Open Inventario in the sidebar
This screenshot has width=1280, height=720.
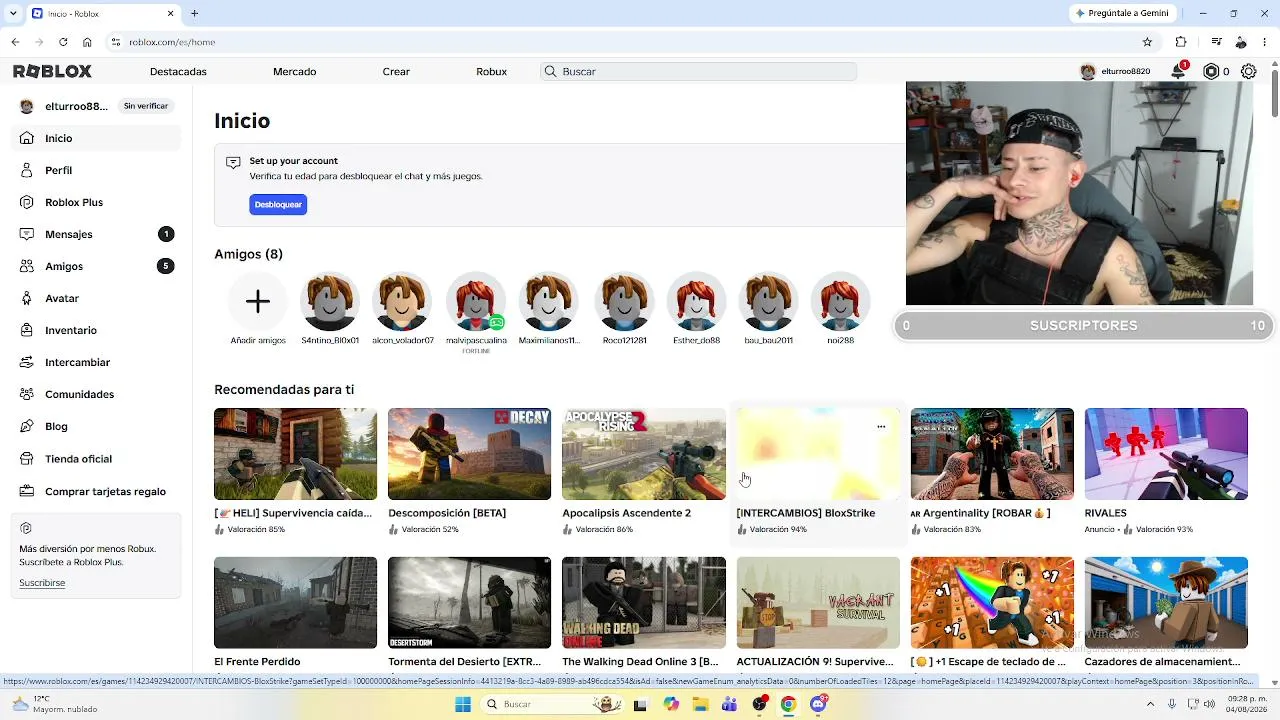[97, 330]
